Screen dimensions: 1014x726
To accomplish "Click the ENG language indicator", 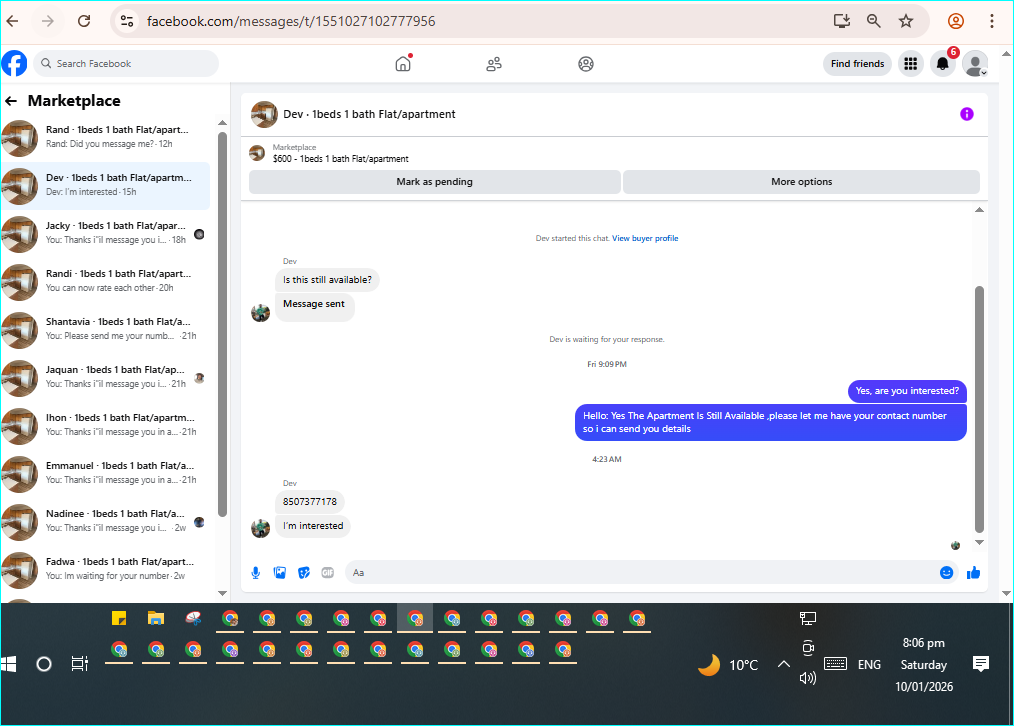I will (x=869, y=665).
